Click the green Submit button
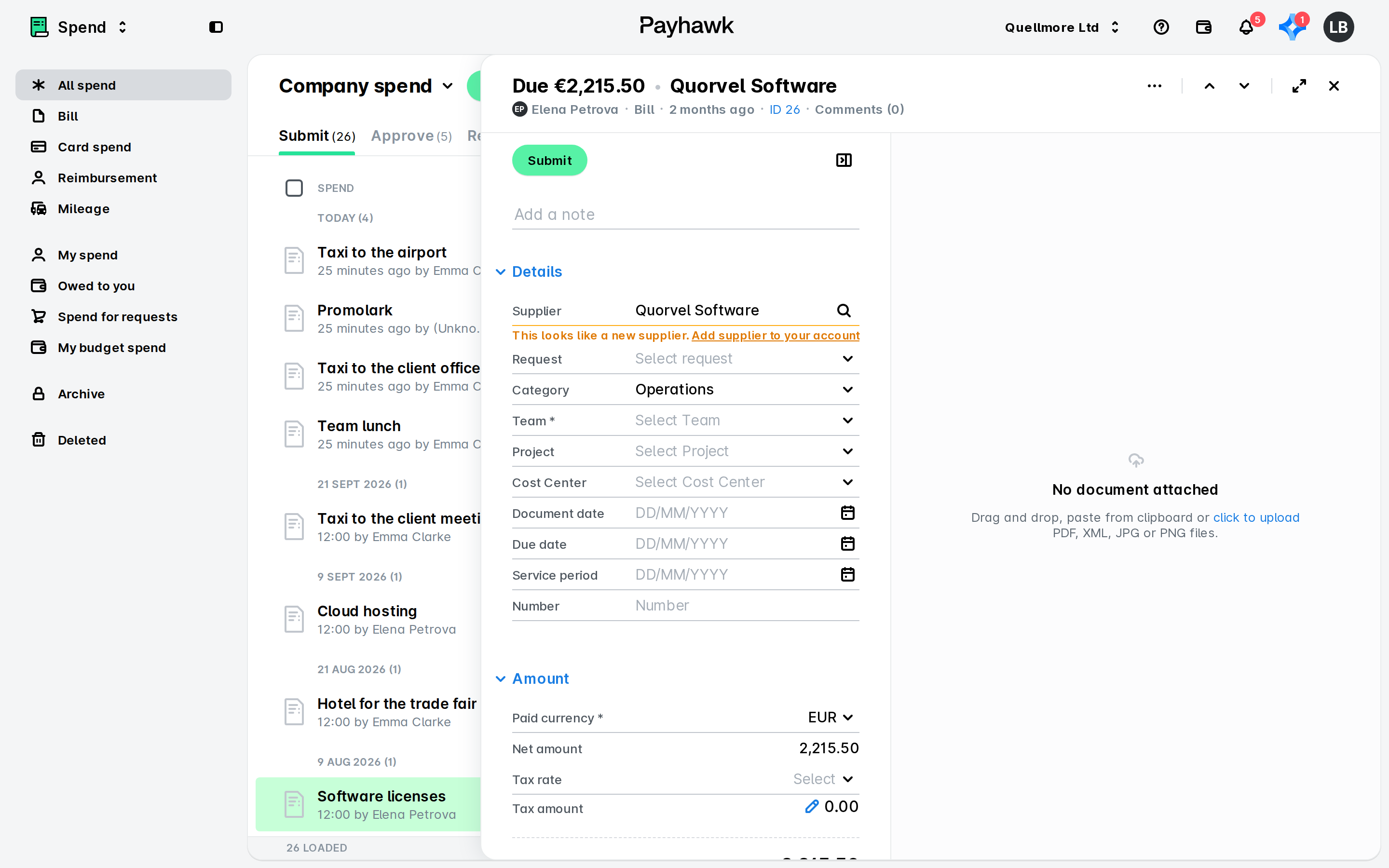Screen dimensions: 1389x868 point(549,160)
